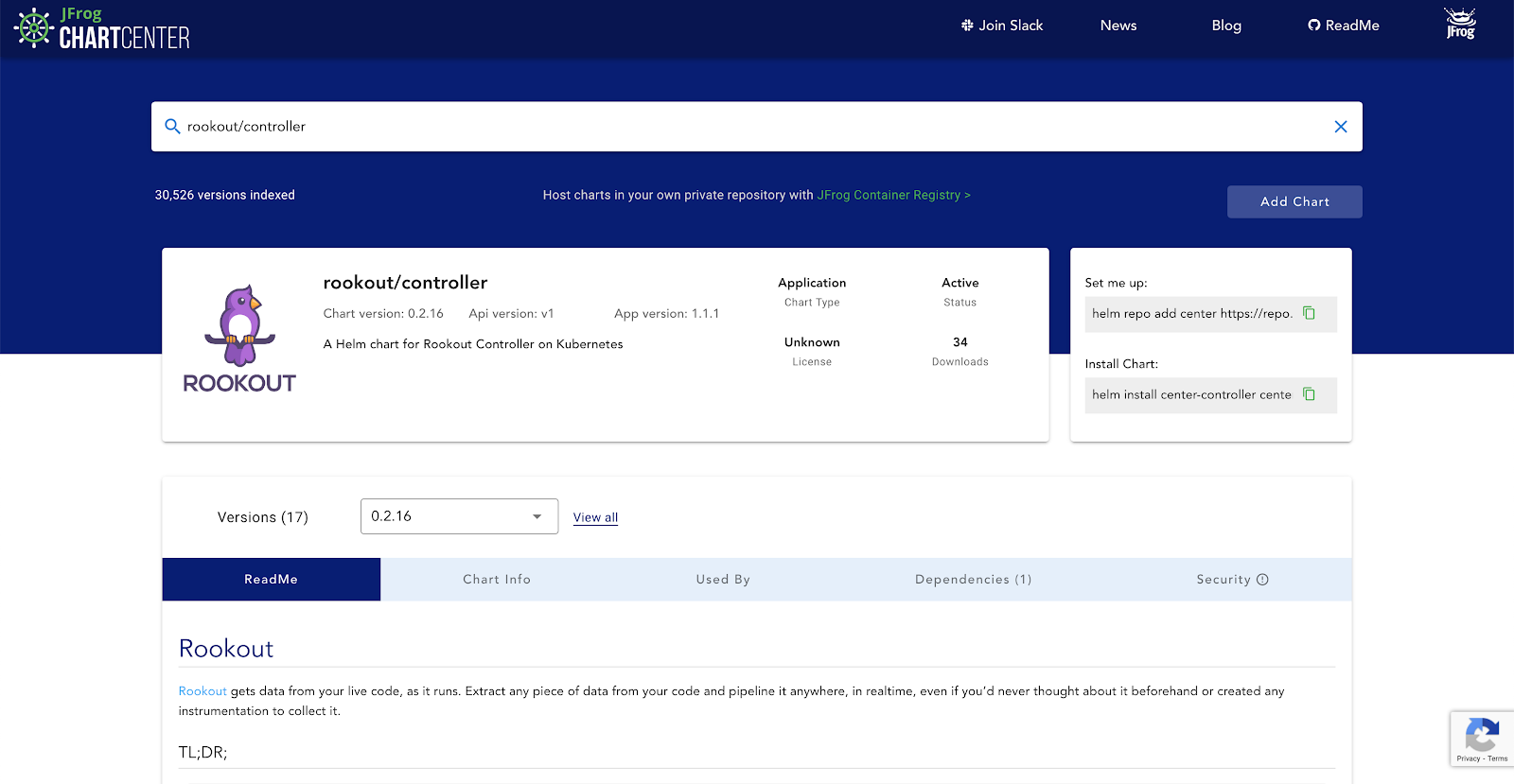Click the 'Application' chart type value
Image resolution: width=1514 pixels, height=784 pixels.
(x=812, y=283)
